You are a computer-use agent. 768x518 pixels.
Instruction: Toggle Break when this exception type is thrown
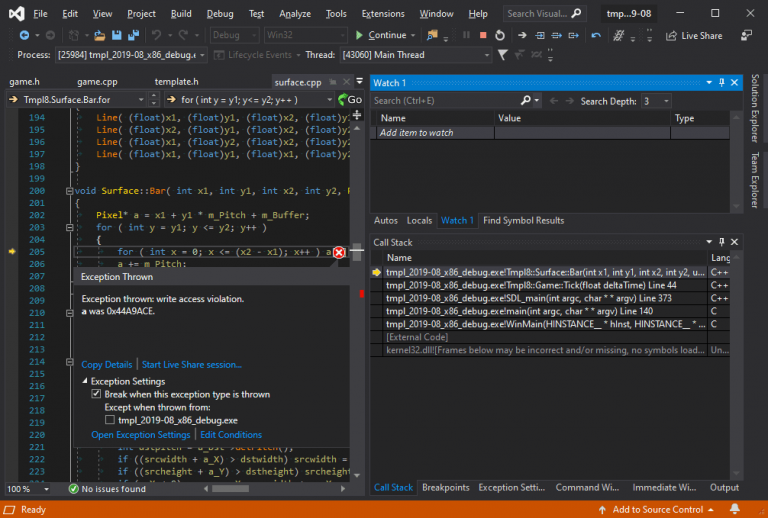[x=96, y=394]
